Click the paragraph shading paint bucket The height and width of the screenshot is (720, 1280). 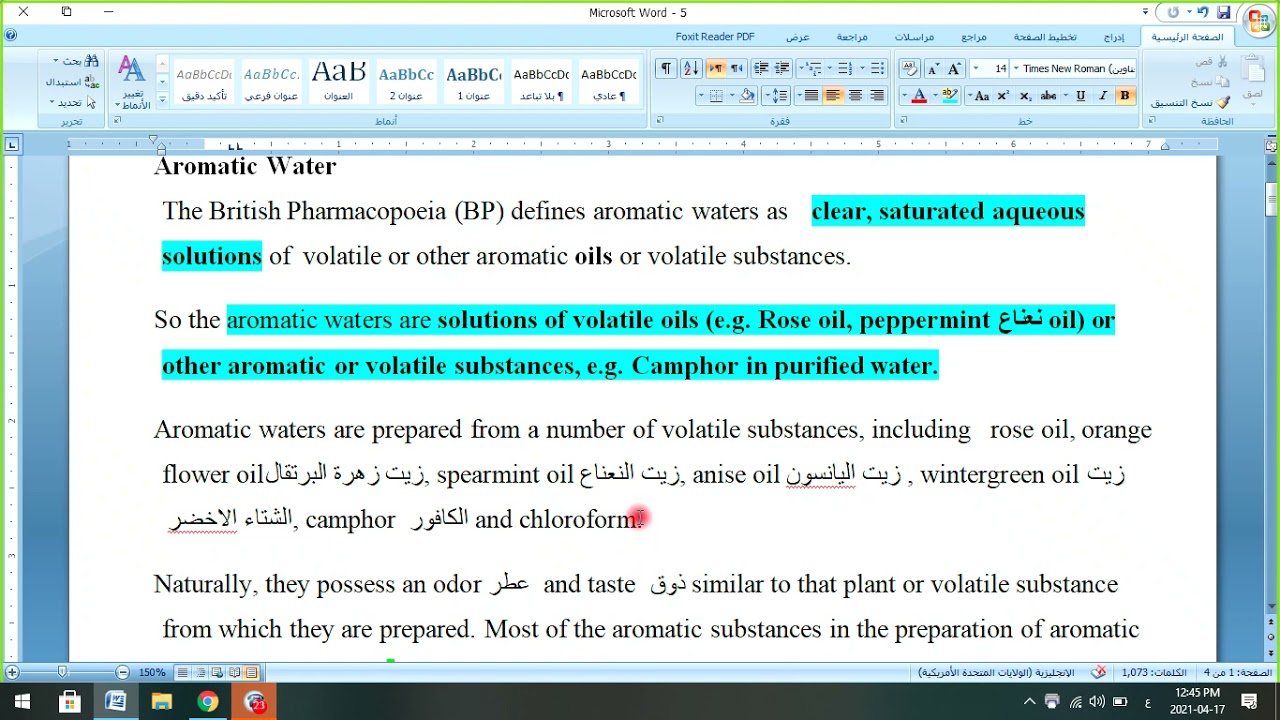coord(746,96)
